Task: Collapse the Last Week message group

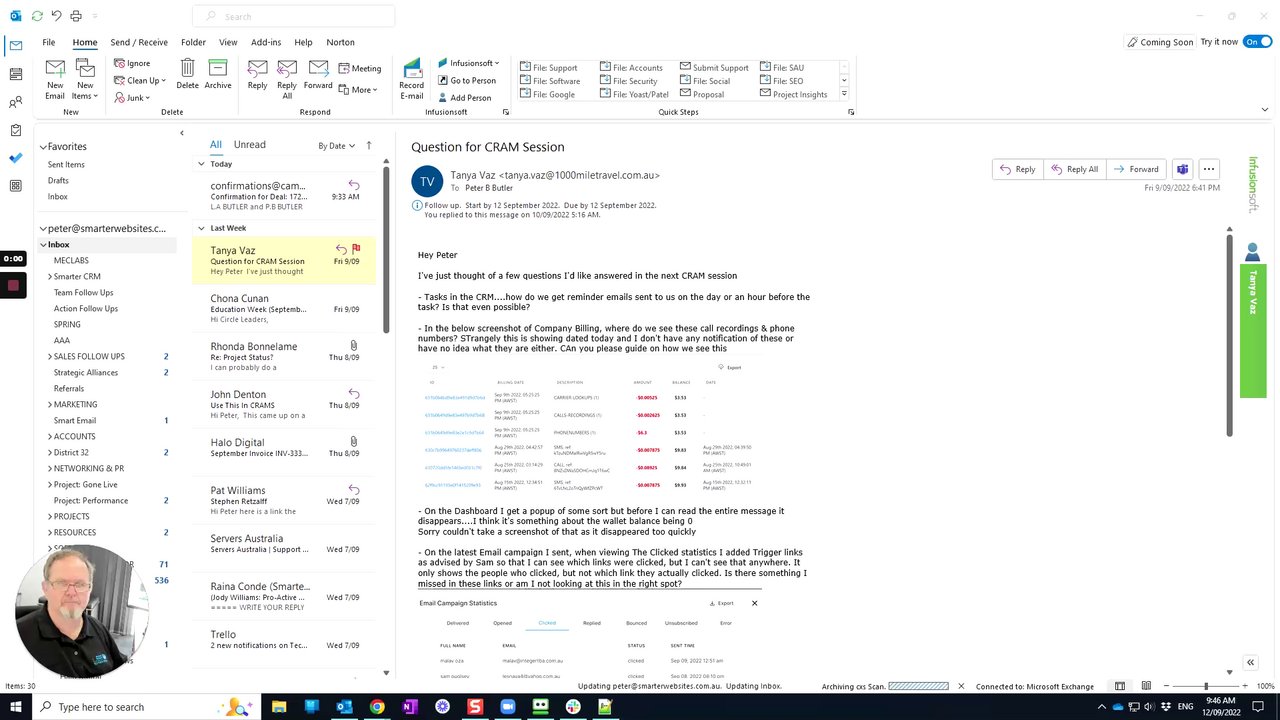Action: tap(202, 228)
